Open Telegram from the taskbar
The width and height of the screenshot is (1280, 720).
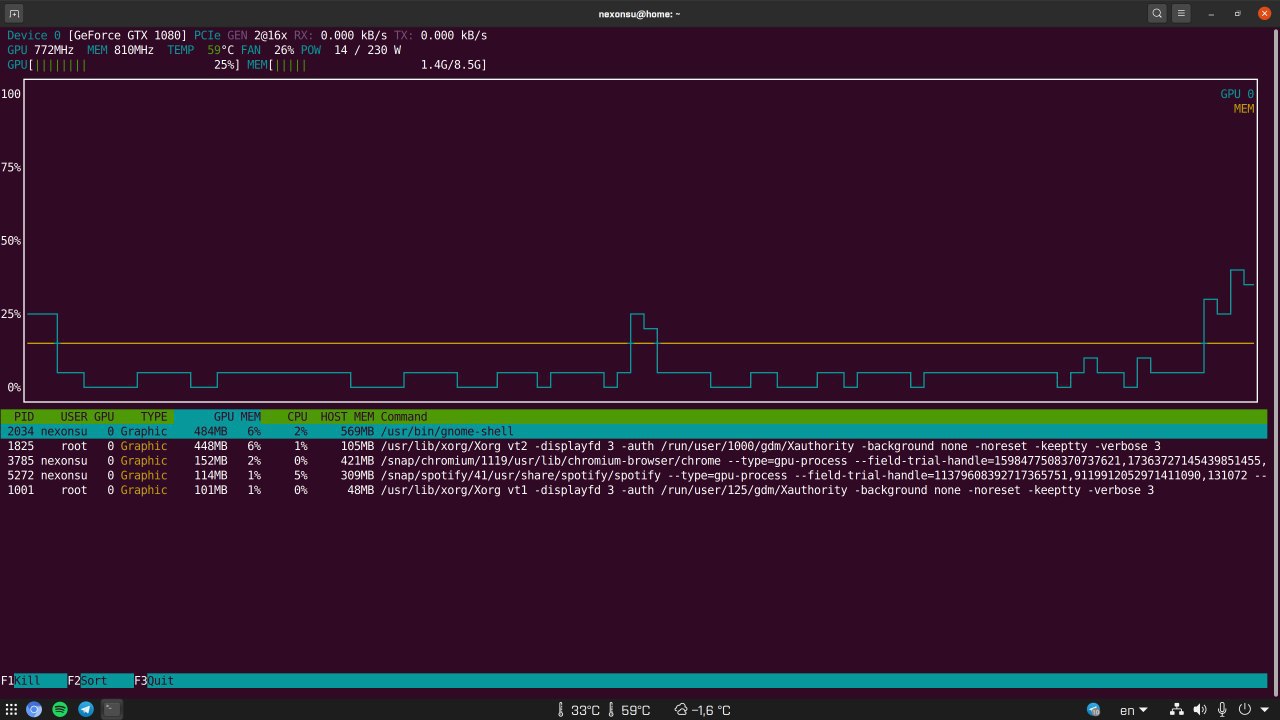[x=86, y=709]
